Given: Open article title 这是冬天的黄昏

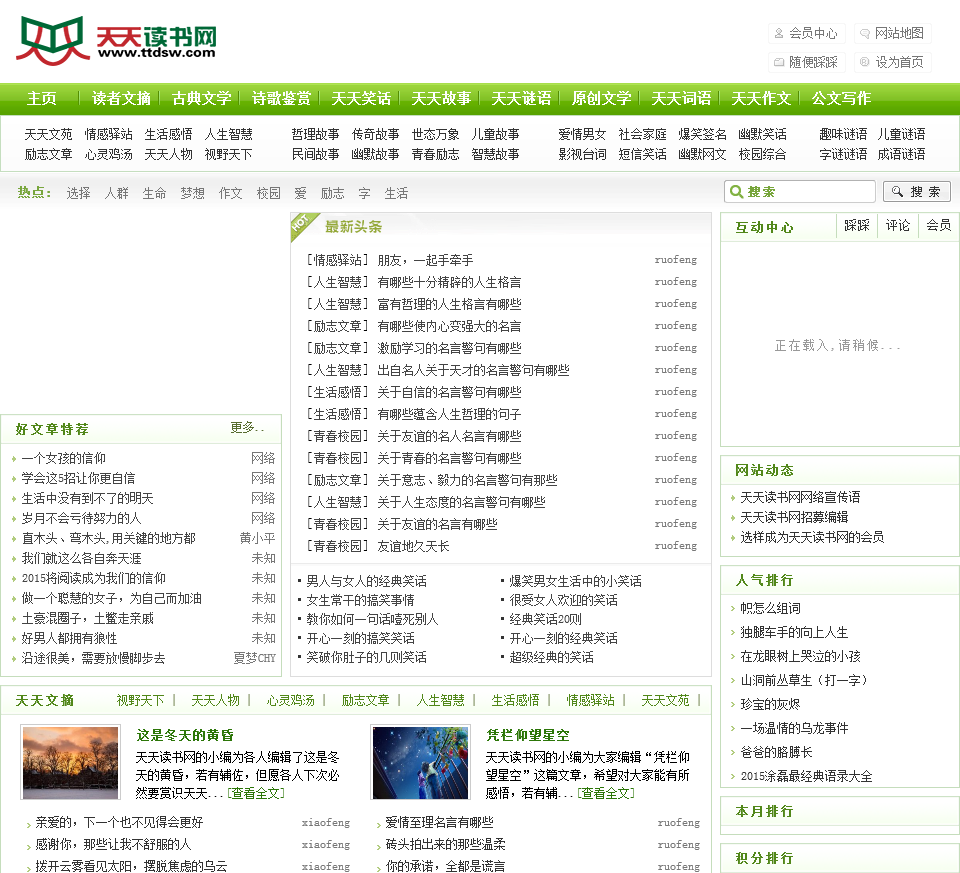Looking at the screenshot, I should click(x=185, y=735).
